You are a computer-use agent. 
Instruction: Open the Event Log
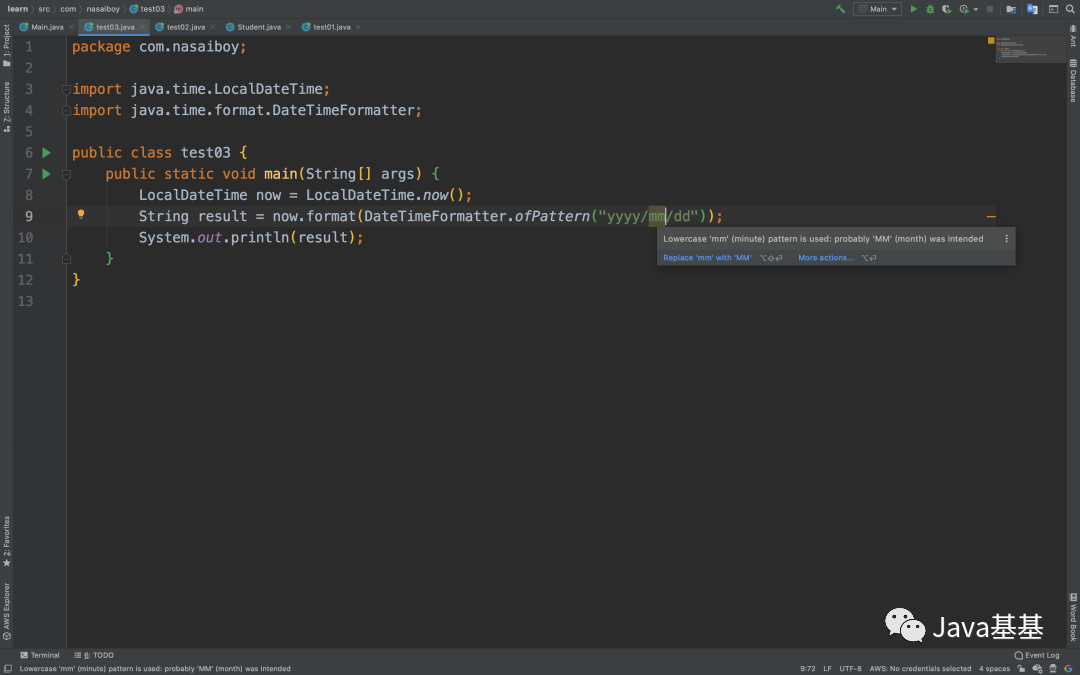coord(1037,655)
